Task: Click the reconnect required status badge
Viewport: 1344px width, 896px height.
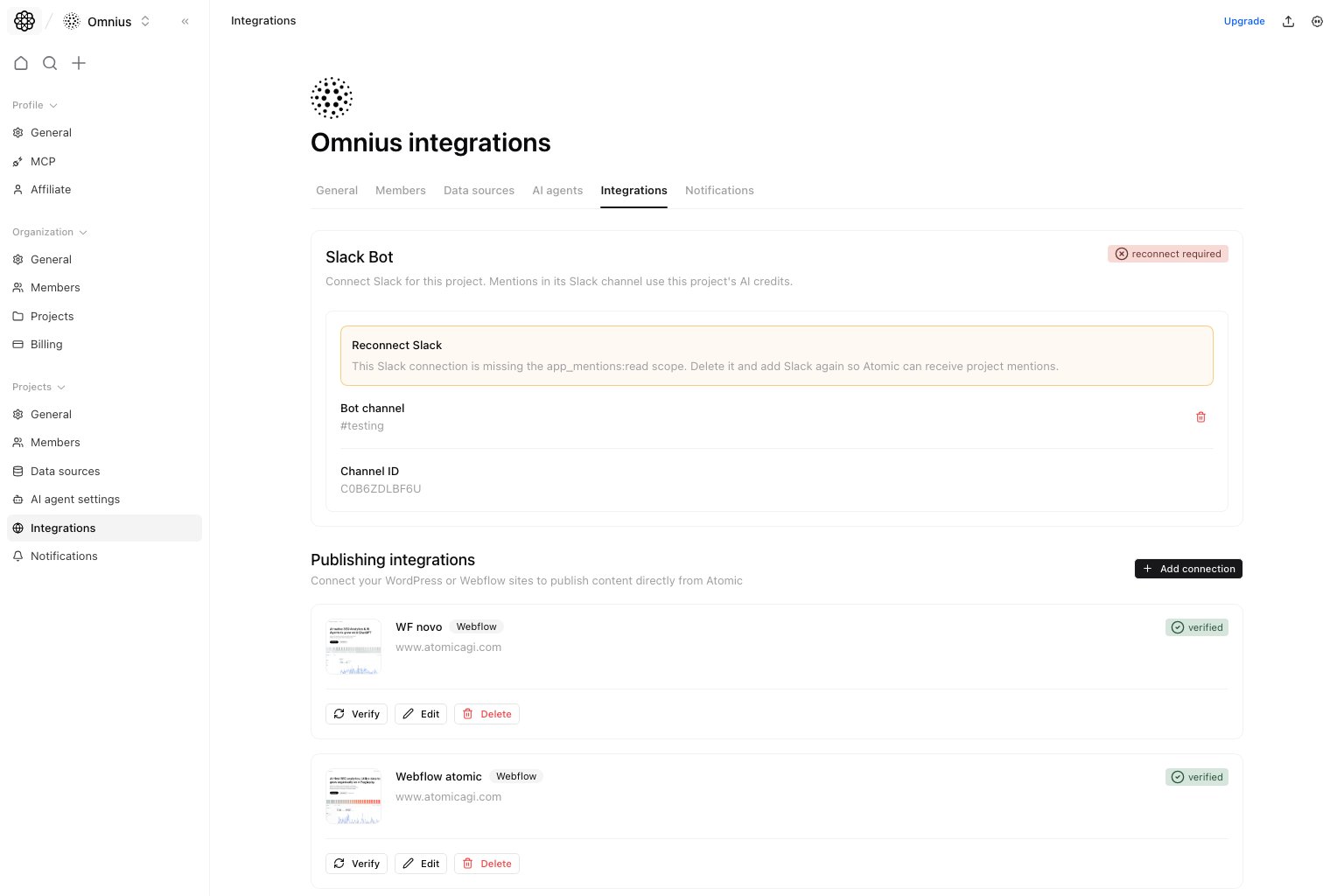Action: (x=1168, y=254)
